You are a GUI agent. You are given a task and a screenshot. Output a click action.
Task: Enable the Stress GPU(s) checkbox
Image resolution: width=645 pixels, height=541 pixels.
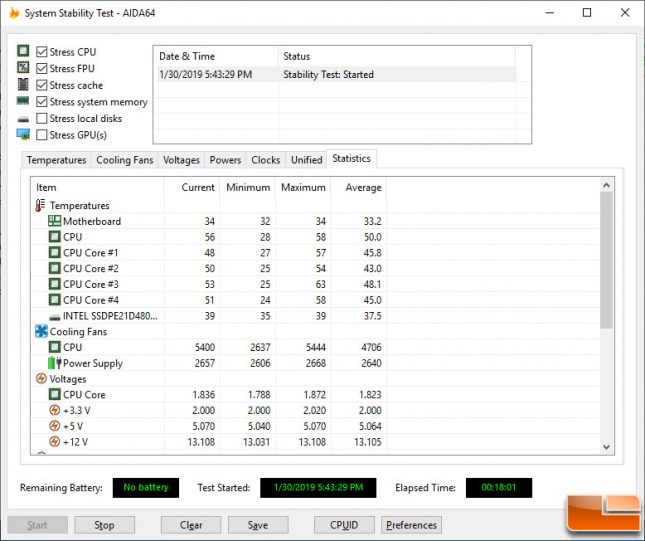pyautogui.click(x=42, y=135)
